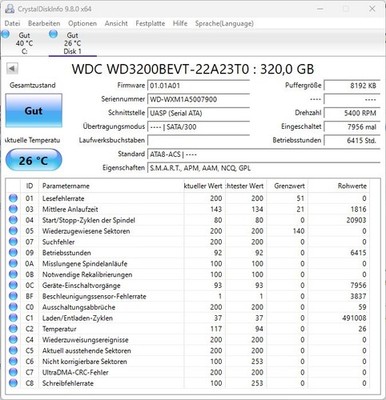Click the previous disk arrow button
The image size is (386, 400).
click(x=12, y=69)
